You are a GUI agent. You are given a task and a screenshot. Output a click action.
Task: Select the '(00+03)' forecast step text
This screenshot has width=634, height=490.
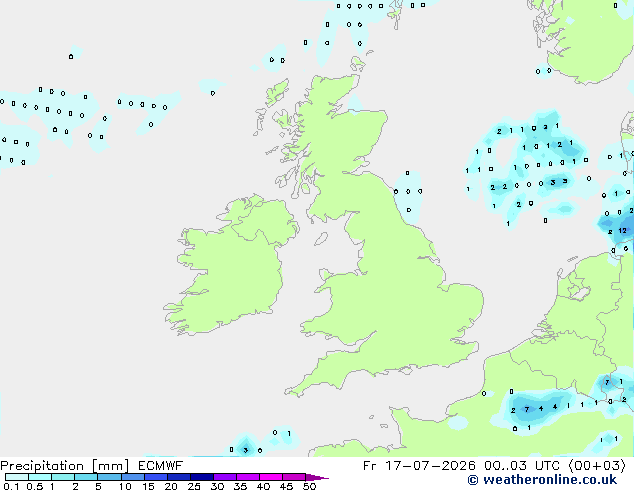click(598, 466)
